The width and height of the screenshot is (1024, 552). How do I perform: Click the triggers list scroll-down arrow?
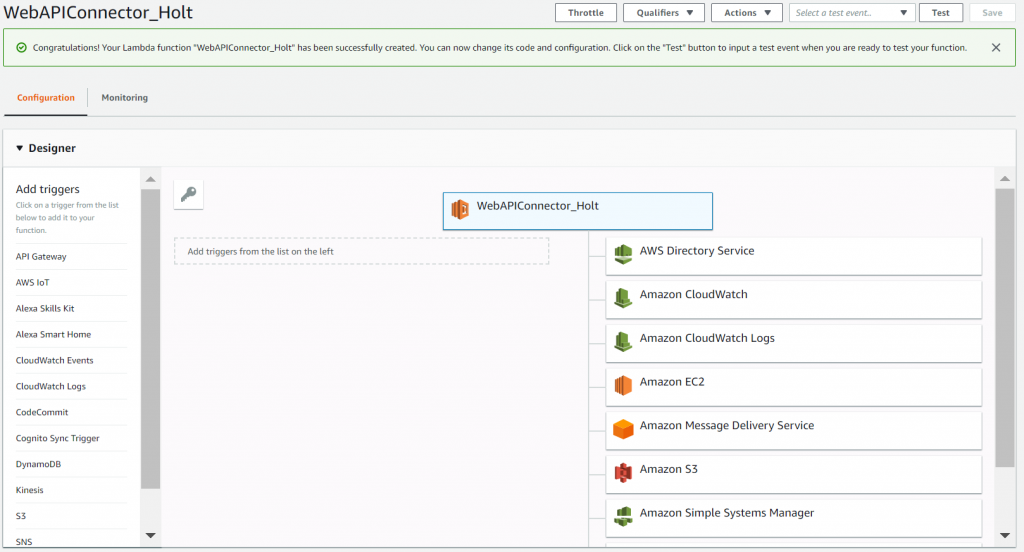[x=151, y=536]
